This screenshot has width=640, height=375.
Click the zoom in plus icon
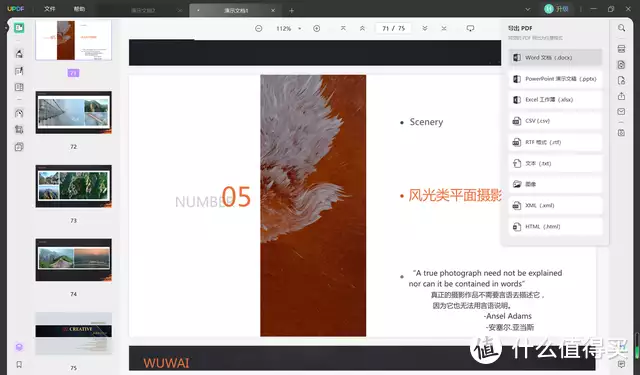(316, 29)
